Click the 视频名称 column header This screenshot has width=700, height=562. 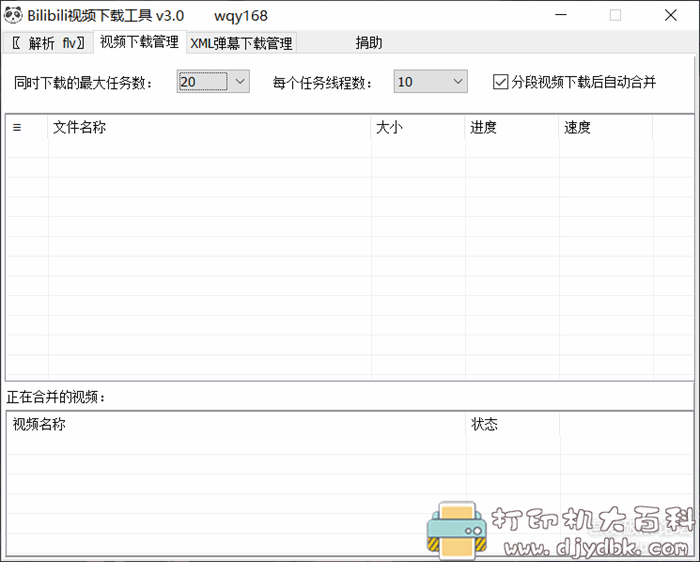coord(237,424)
